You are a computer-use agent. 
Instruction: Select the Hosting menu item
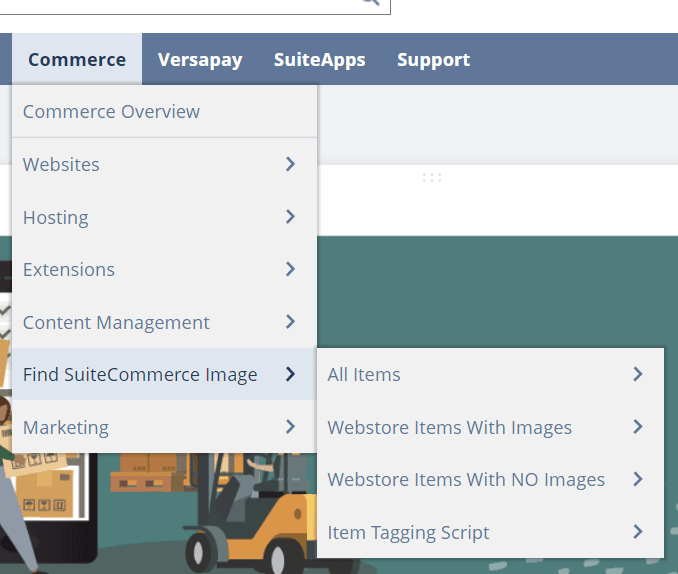pos(164,217)
